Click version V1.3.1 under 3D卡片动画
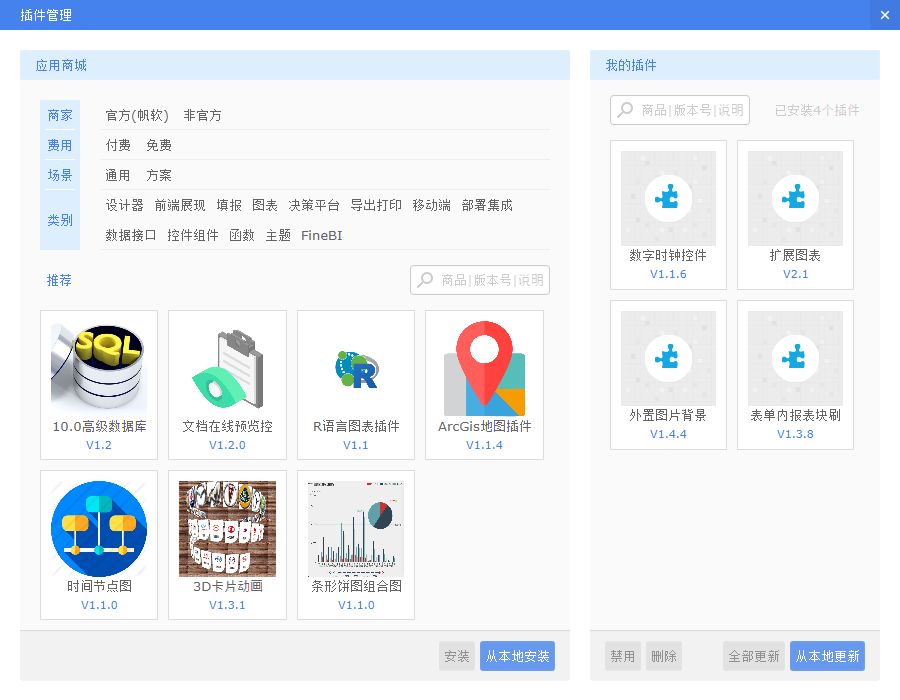This screenshot has height=700, width=900. 227,605
